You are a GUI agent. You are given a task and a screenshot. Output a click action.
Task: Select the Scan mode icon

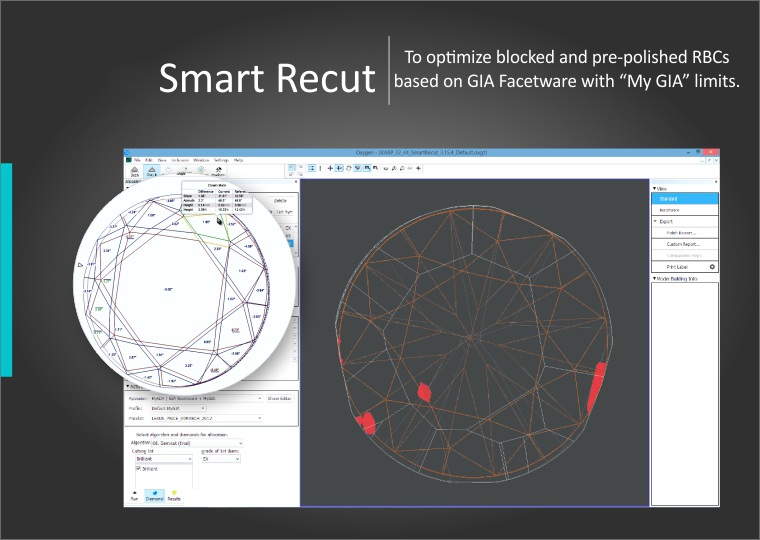pos(134,171)
